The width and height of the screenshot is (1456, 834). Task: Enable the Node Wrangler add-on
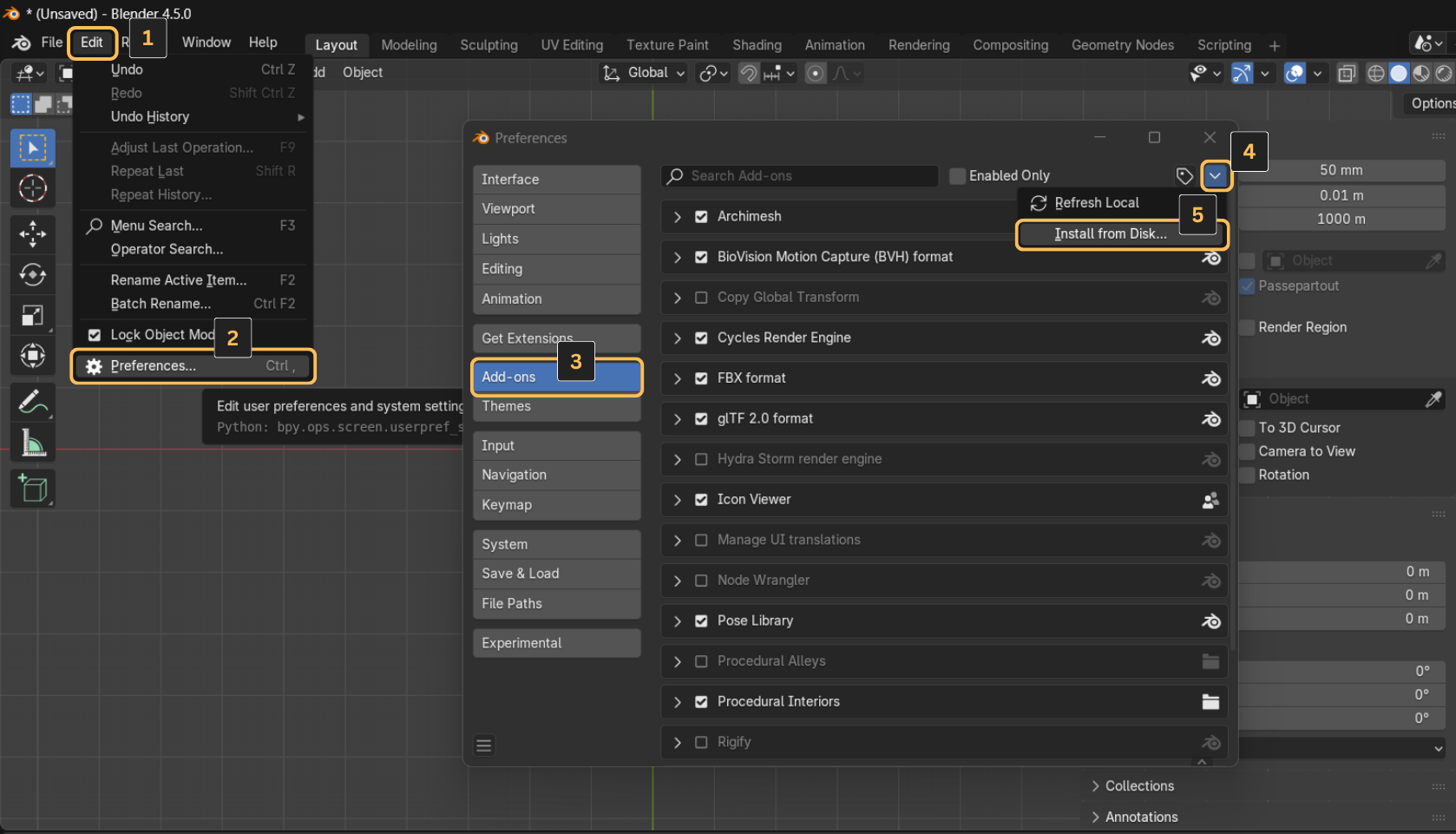(701, 581)
